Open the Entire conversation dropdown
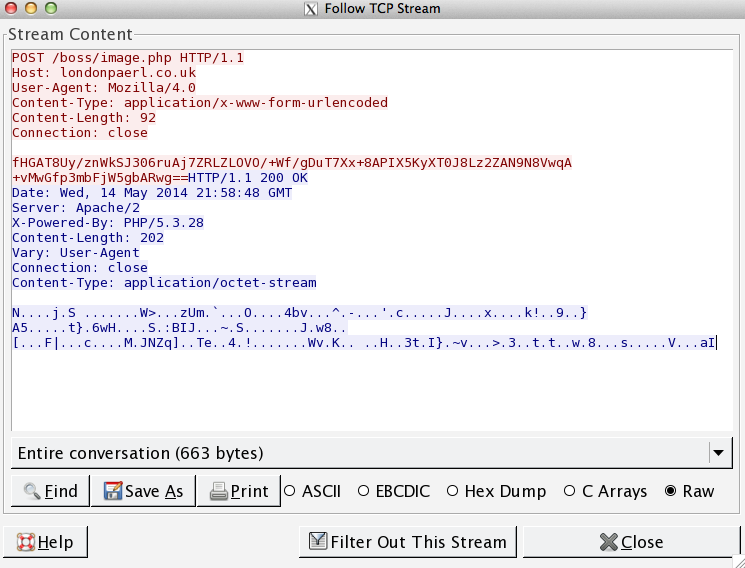This screenshot has width=745, height=568. coord(360,453)
